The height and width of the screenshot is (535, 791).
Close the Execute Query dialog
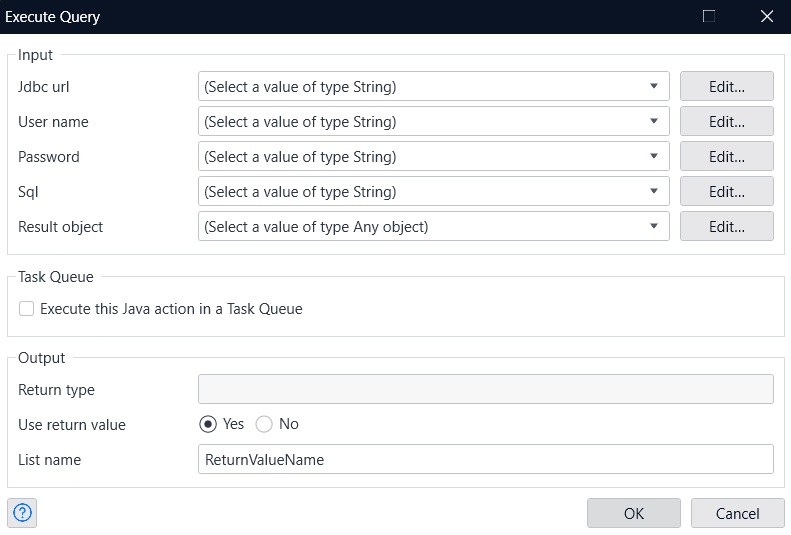767,17
